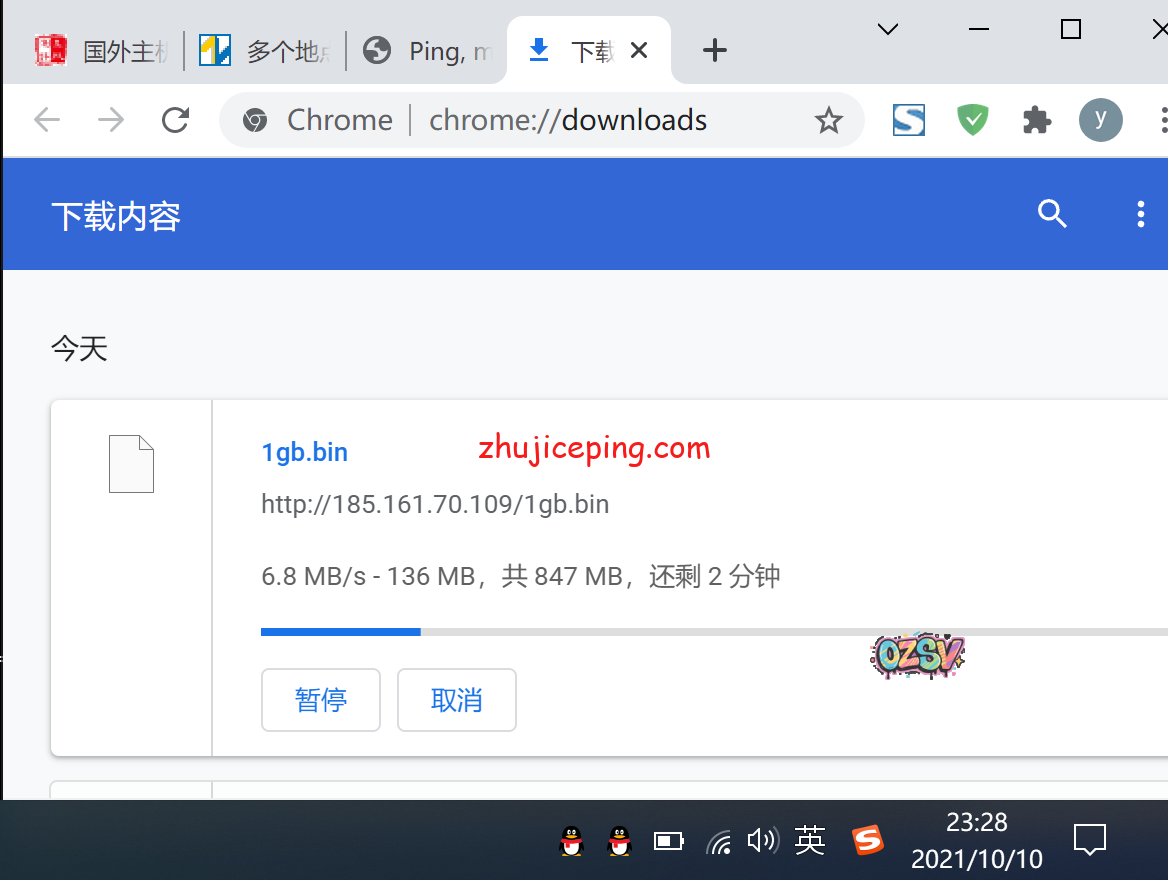Open the downloads page three-dot menu
Screen dimensions: 1168x880
1140,214
